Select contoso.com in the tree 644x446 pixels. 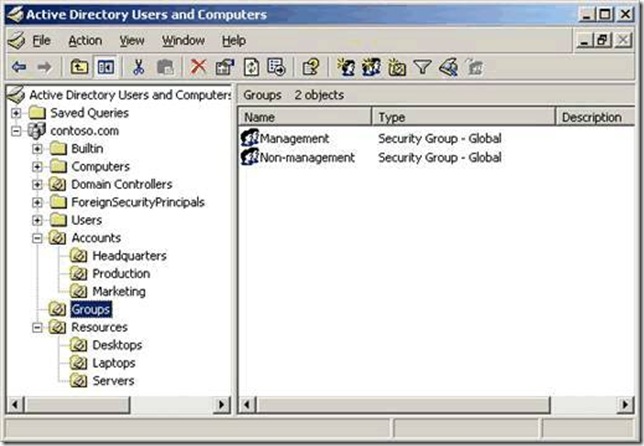click(x=85, y=131)
